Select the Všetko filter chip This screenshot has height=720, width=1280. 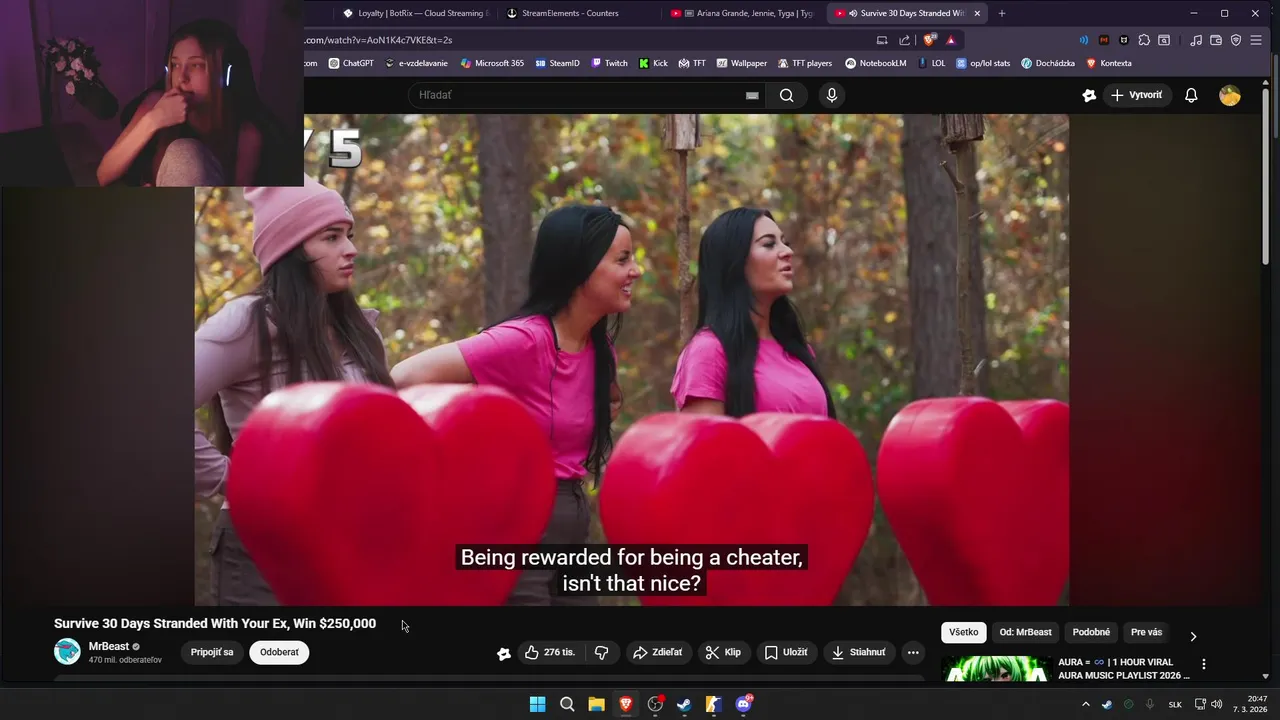click(x=964, y=632)
